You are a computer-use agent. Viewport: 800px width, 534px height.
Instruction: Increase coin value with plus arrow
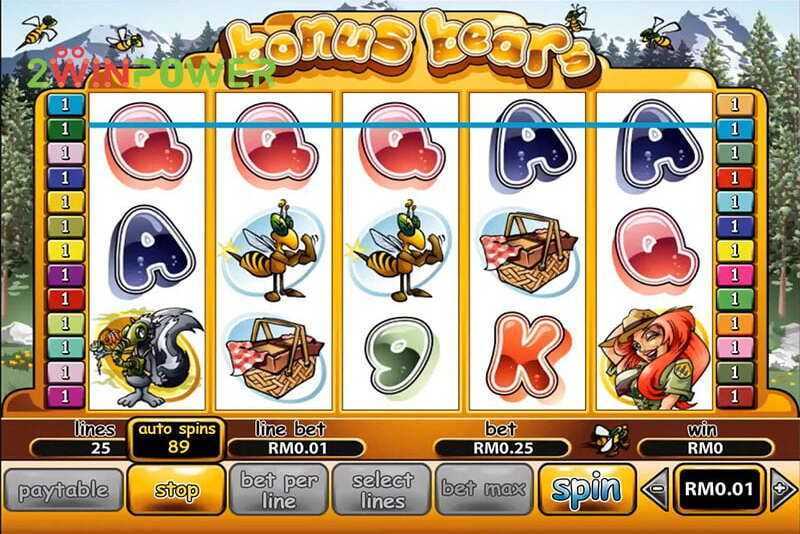tap(782, 489)
